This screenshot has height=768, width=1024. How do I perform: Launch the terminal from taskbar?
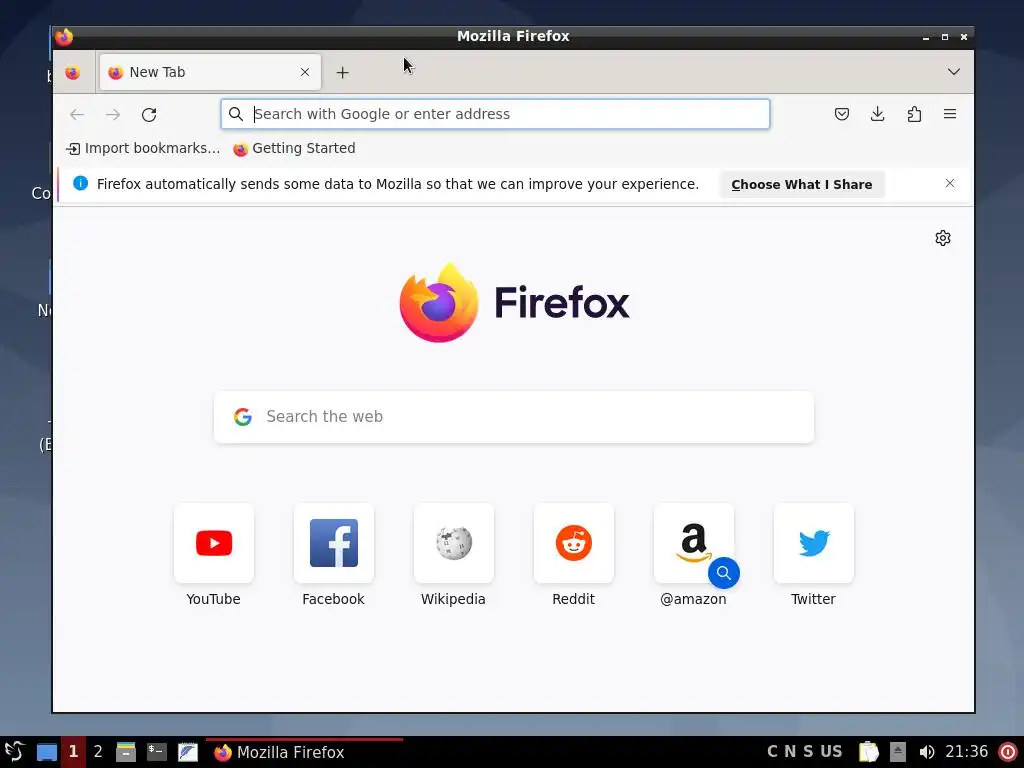coord(157,752)
